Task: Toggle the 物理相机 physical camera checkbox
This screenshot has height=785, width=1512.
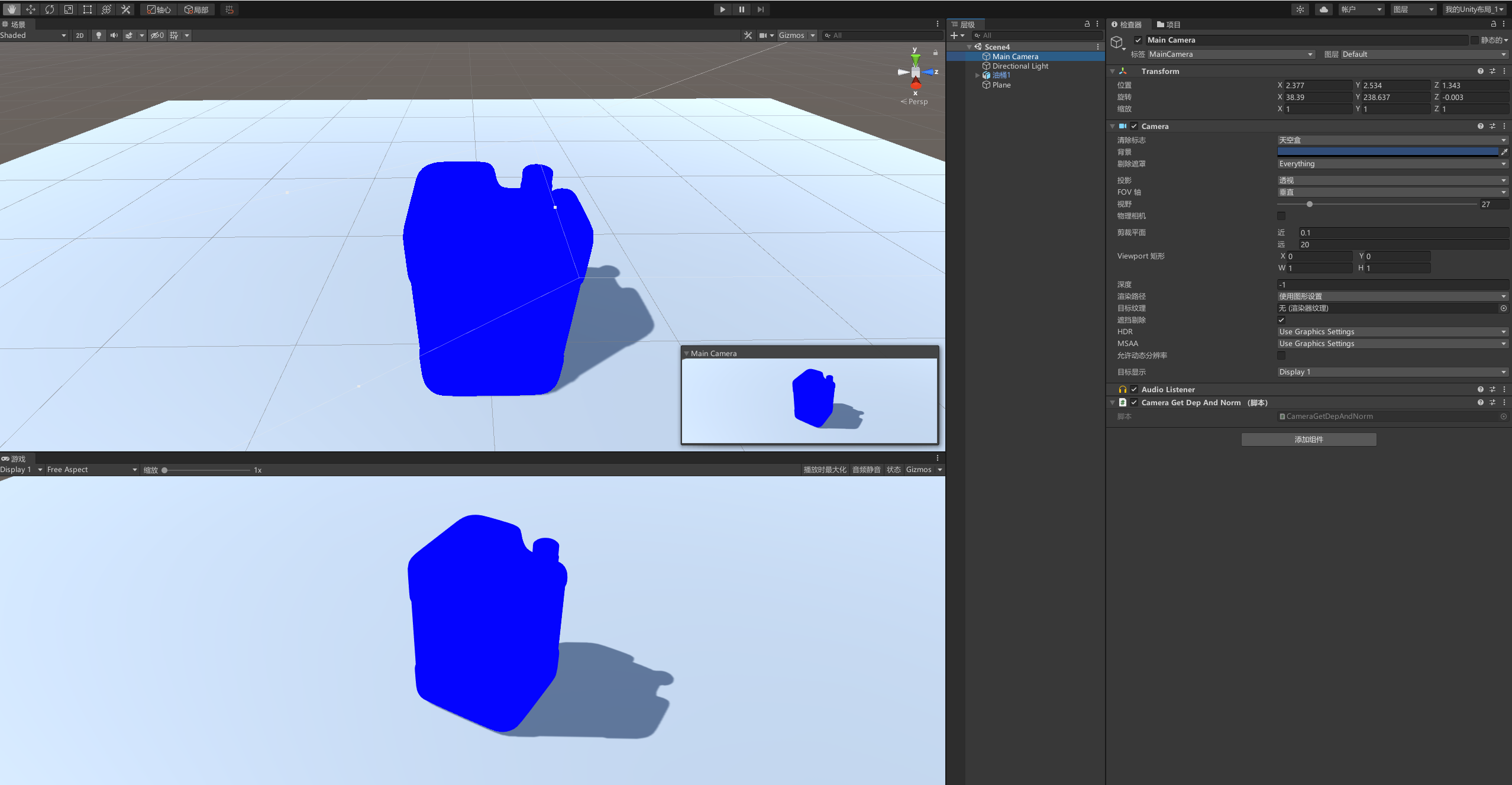Action: (1281, 216)
